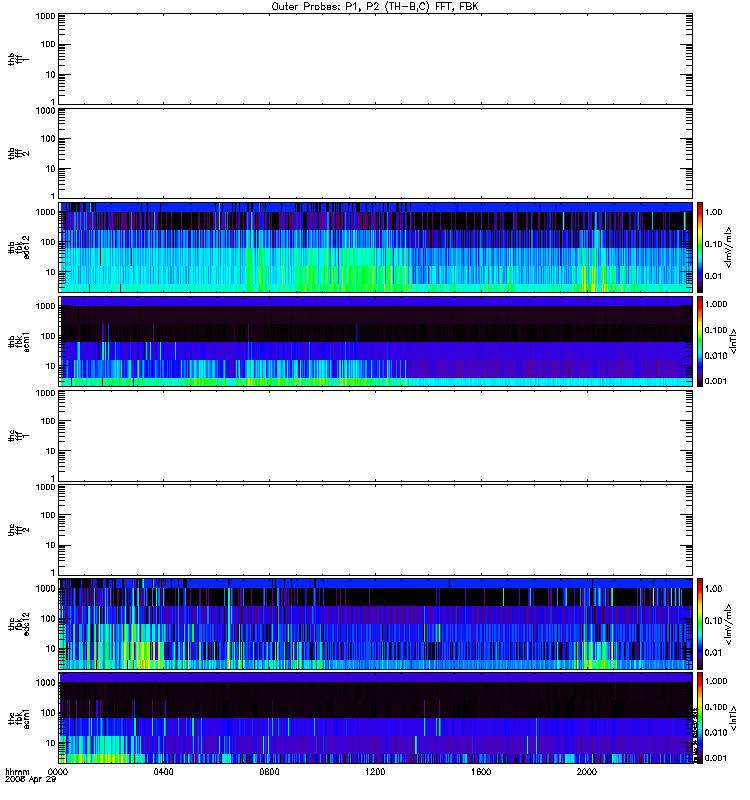
Task: Click the '0.10' value on thc edc12 color bar
Action: coord(713,620)
